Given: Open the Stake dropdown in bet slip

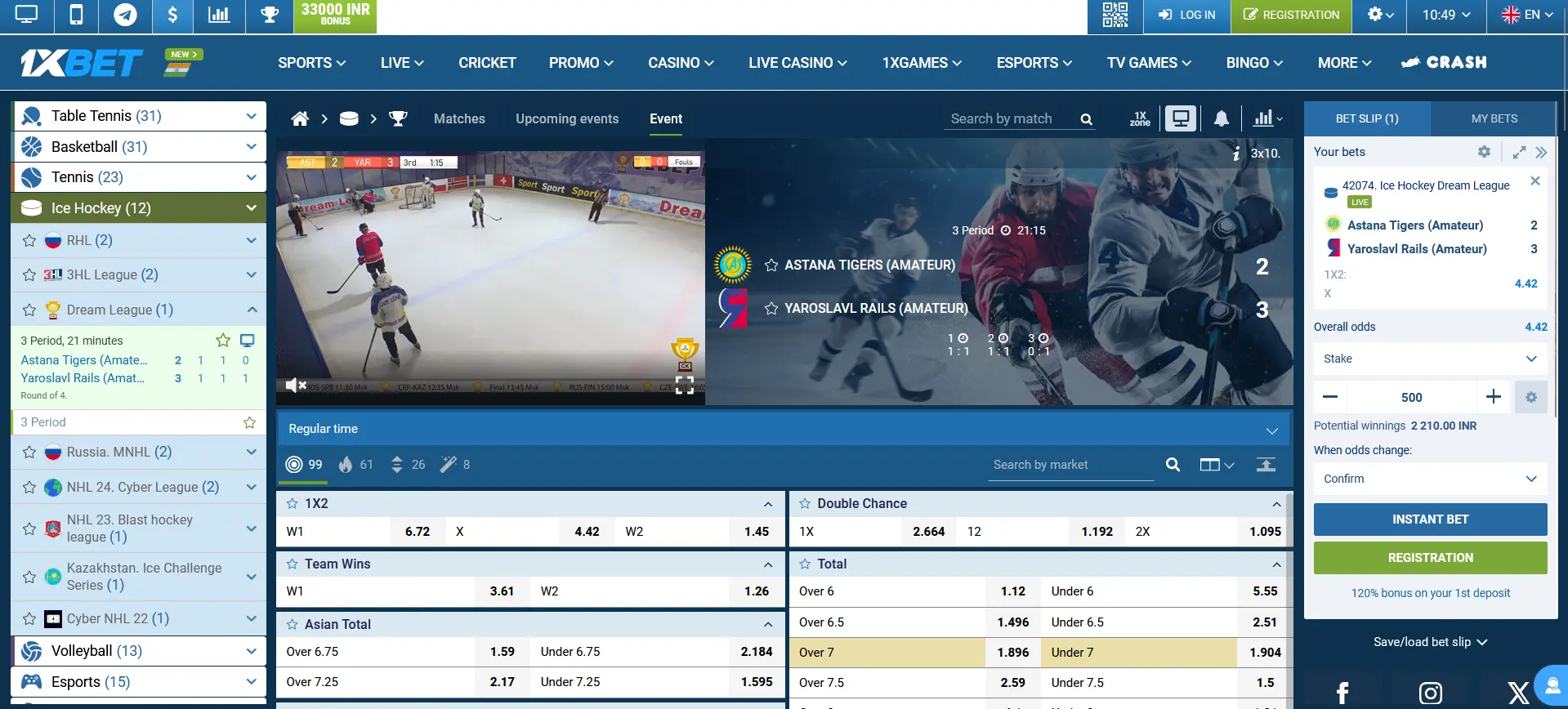Looking at the screenshot, I should point(1430,359).
